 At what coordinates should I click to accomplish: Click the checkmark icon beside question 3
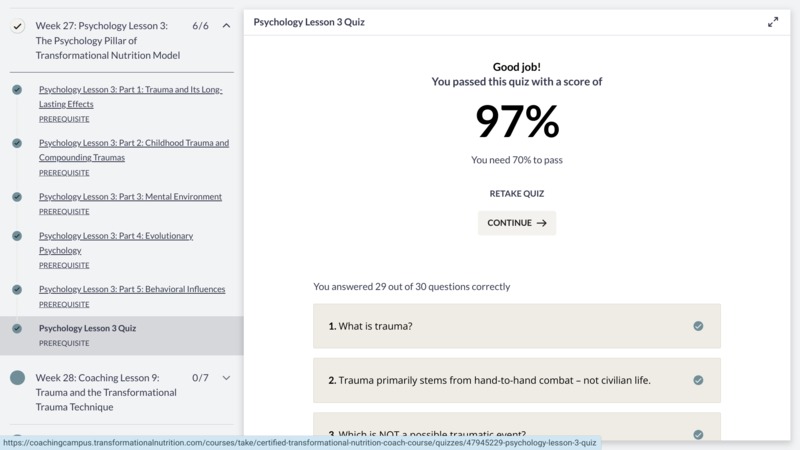pos(698,434)
